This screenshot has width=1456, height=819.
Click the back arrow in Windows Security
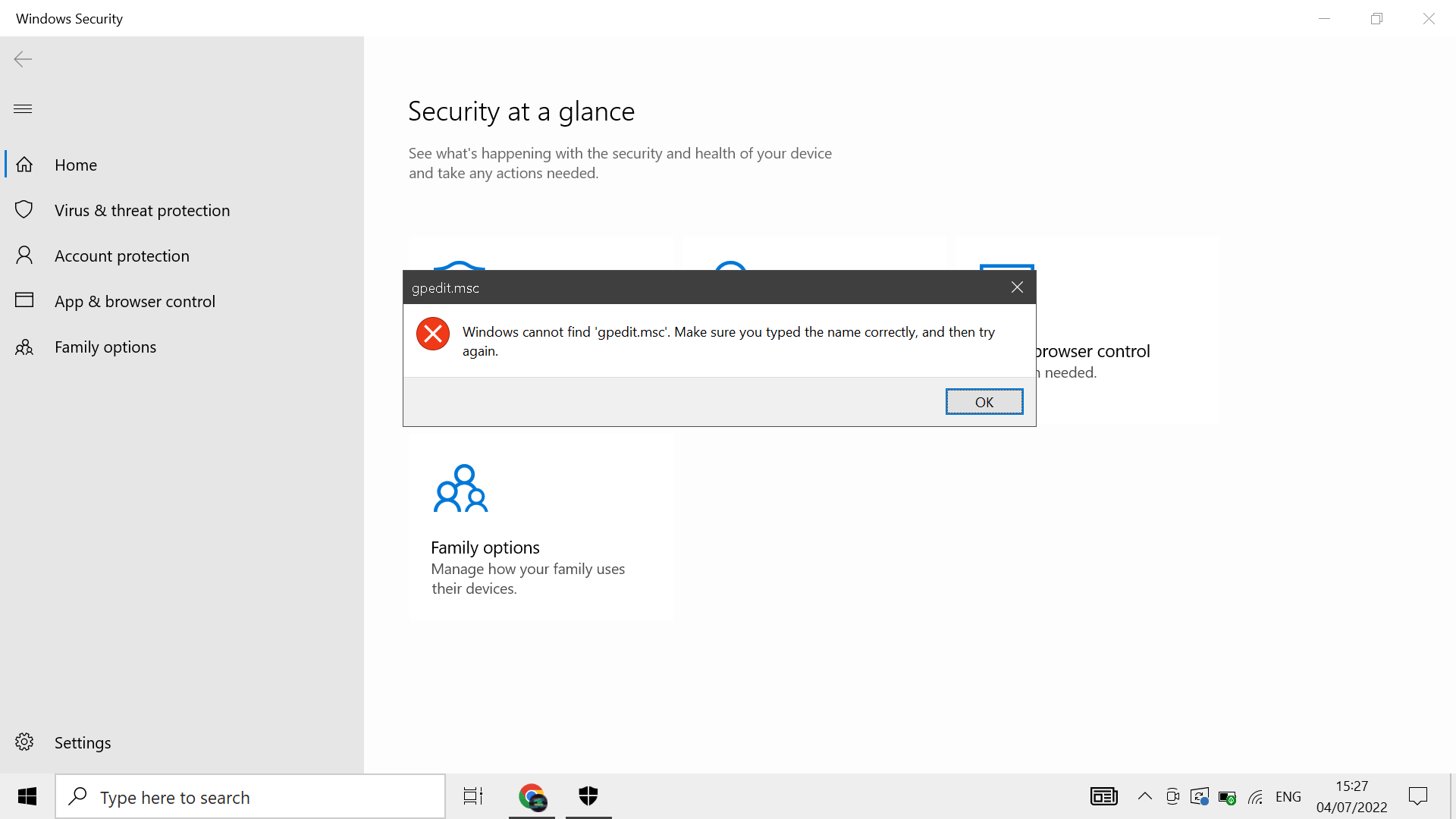pos(23,59)
